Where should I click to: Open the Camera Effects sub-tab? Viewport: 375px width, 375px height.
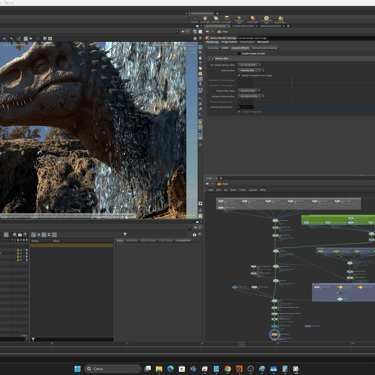click(x=240, y=48)
